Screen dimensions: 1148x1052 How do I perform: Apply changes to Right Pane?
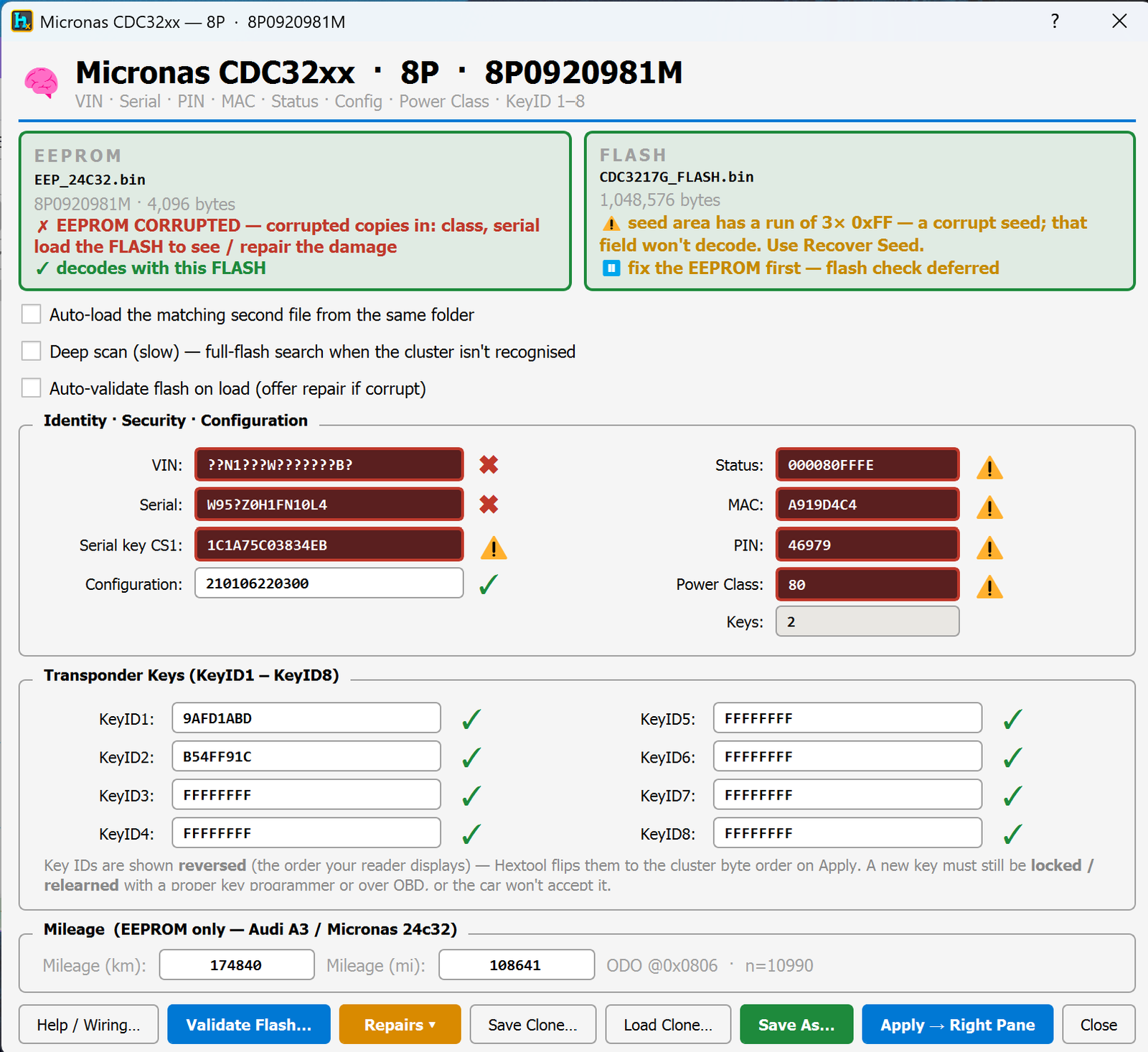tap(957, 1025)
